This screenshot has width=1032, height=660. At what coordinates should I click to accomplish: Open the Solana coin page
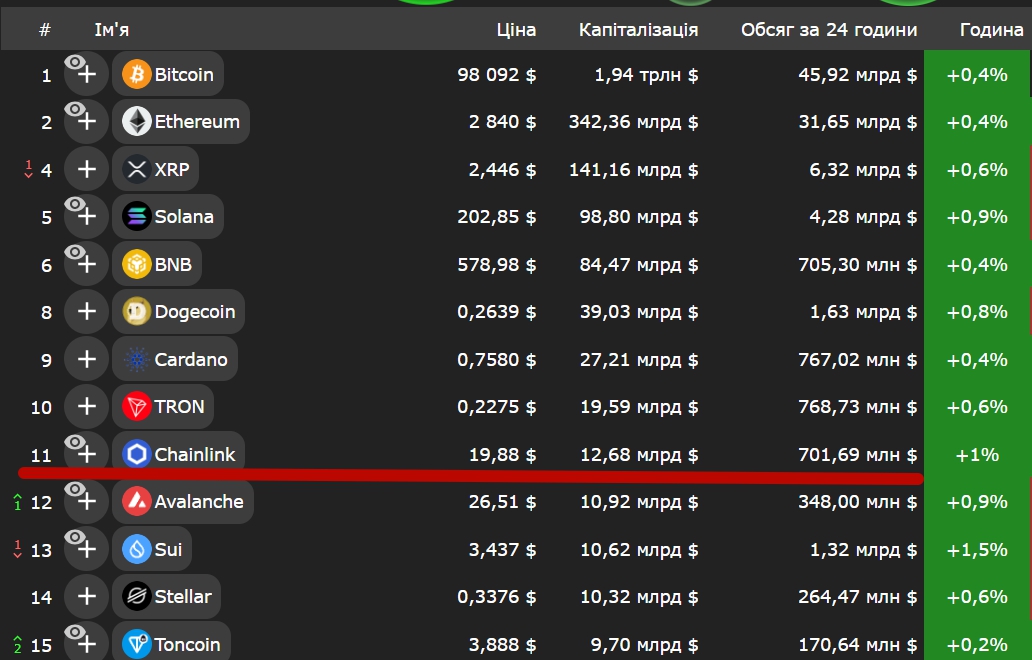pos(168,216)
